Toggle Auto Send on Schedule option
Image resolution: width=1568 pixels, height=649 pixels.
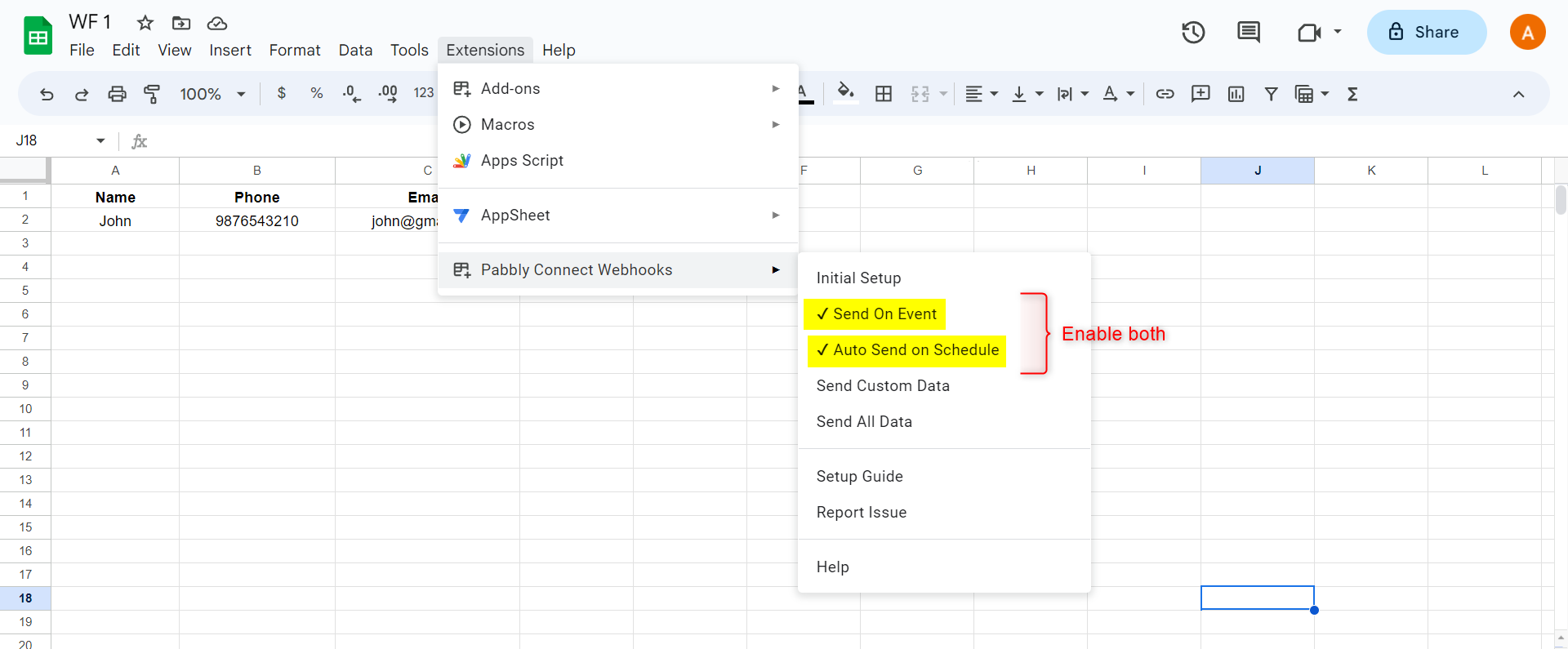click(x=906, y=350)
